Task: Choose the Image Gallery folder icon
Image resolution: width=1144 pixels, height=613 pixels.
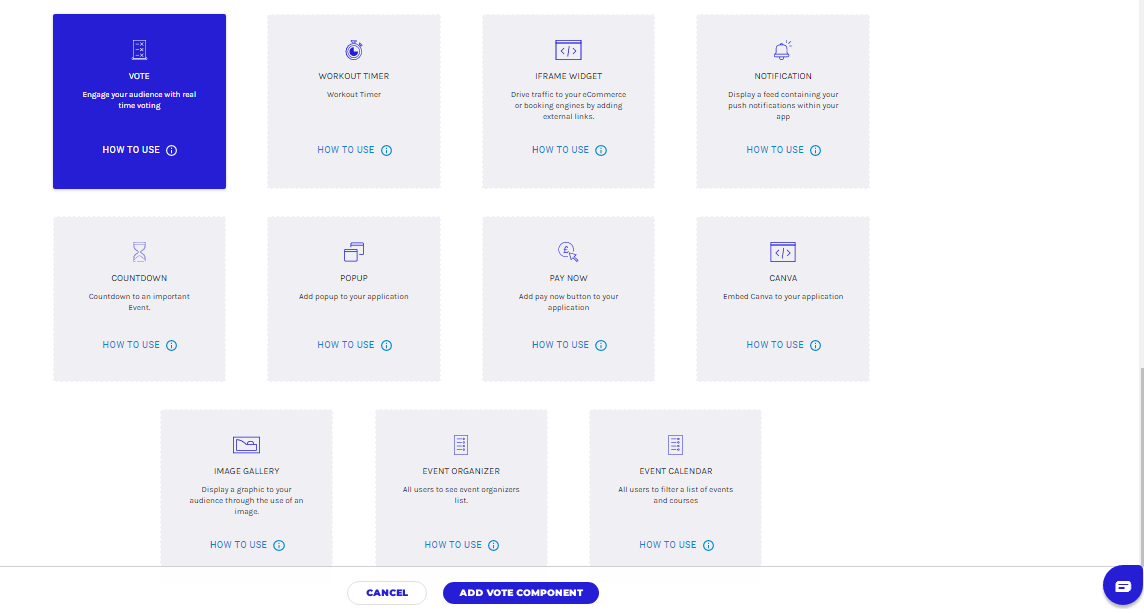Action: pyautogui.click(x=246, y=445)
